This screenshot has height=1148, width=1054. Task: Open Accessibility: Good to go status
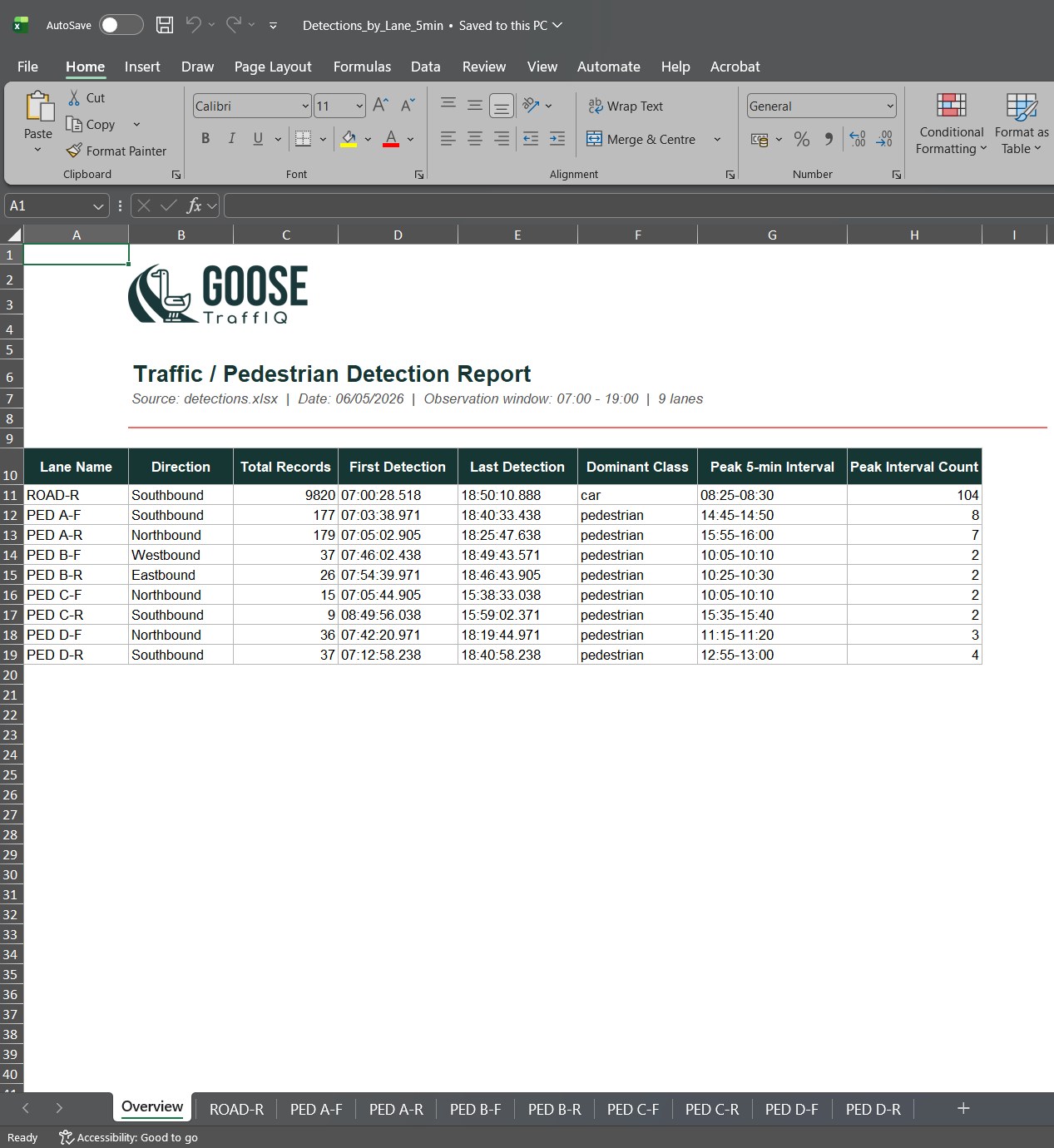click(x=128, y=1137)
